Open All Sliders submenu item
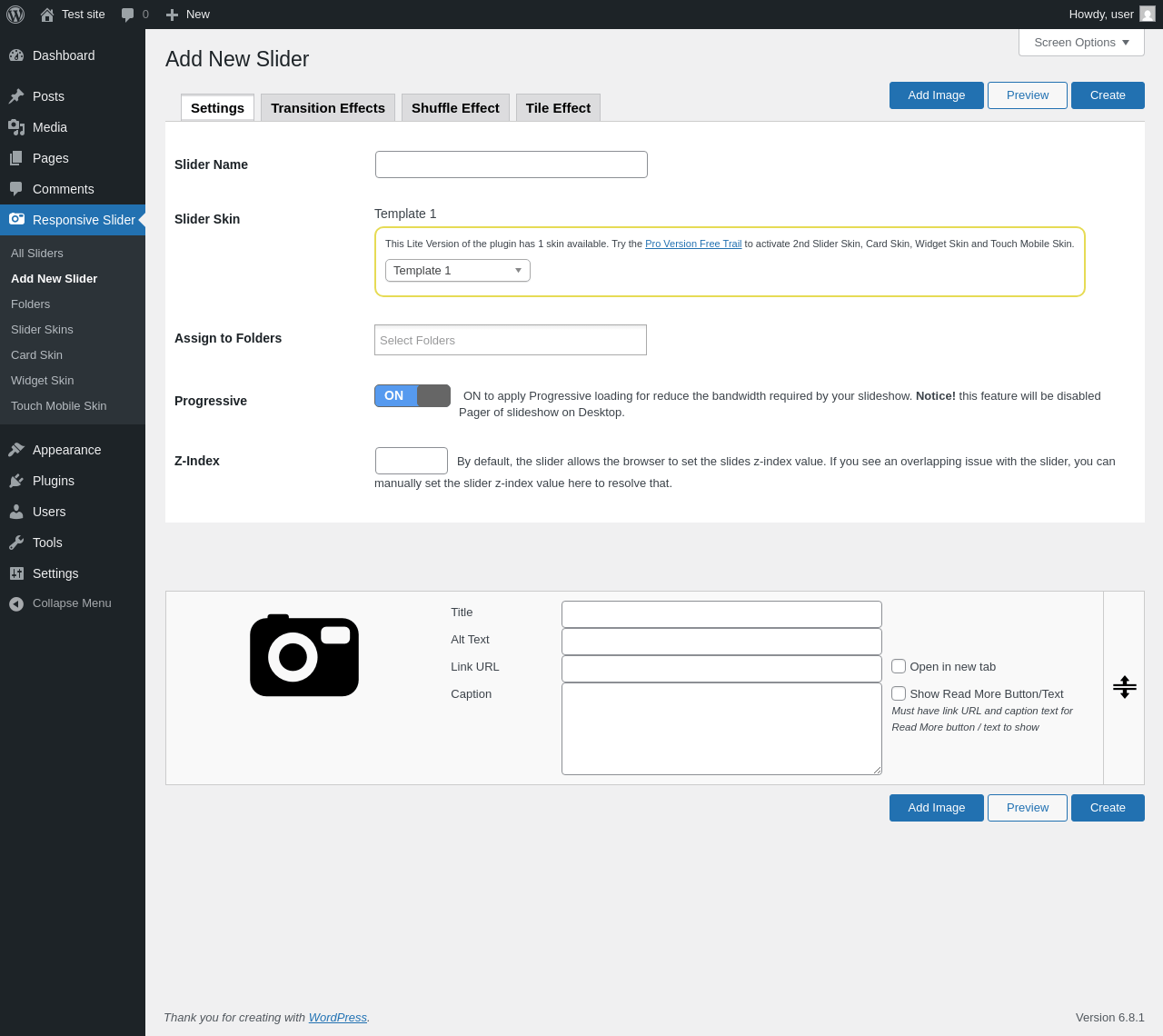Viewport: 1163px width, 1036px height. 37,254
